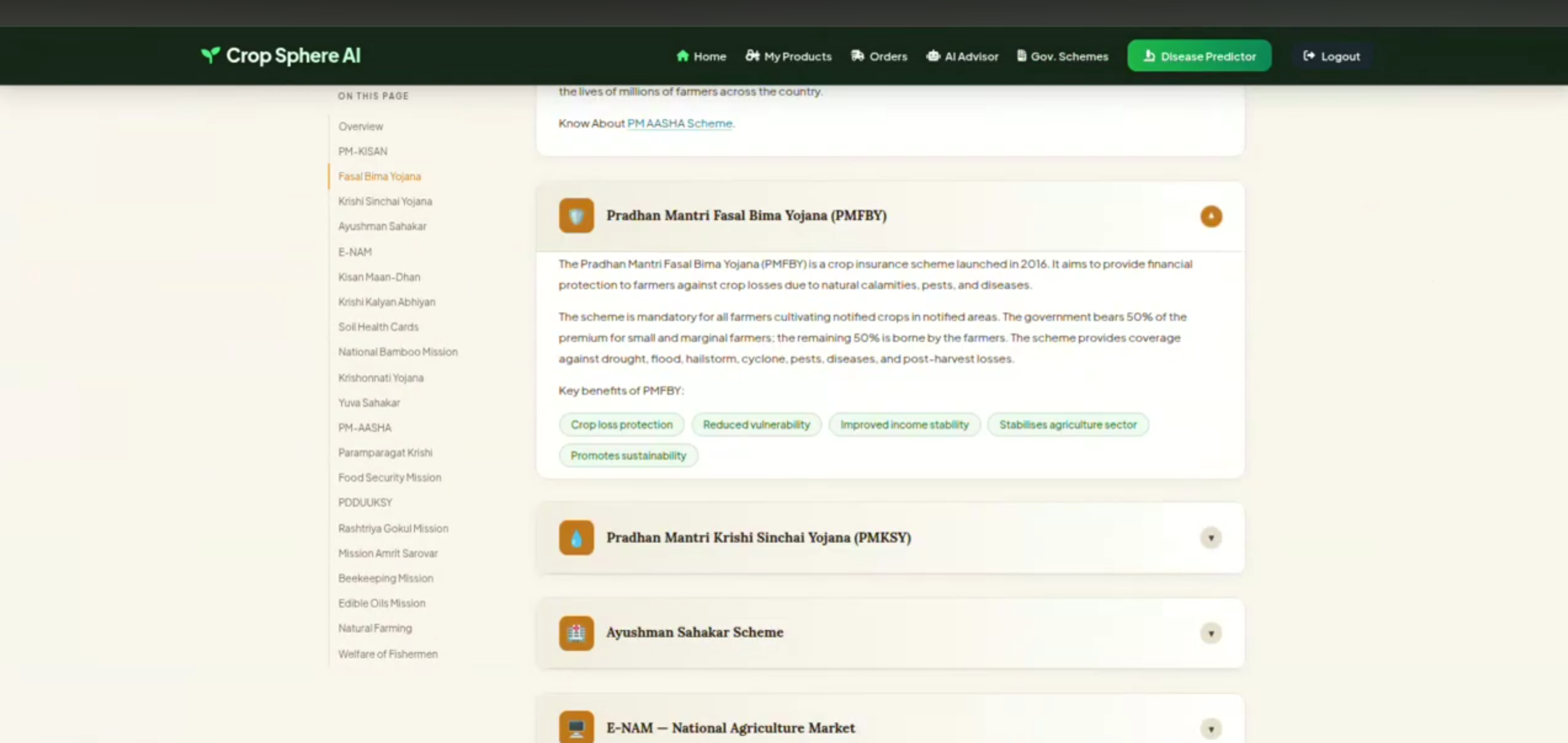Jump to Food Security Mission in sidebar

[390, 477]
